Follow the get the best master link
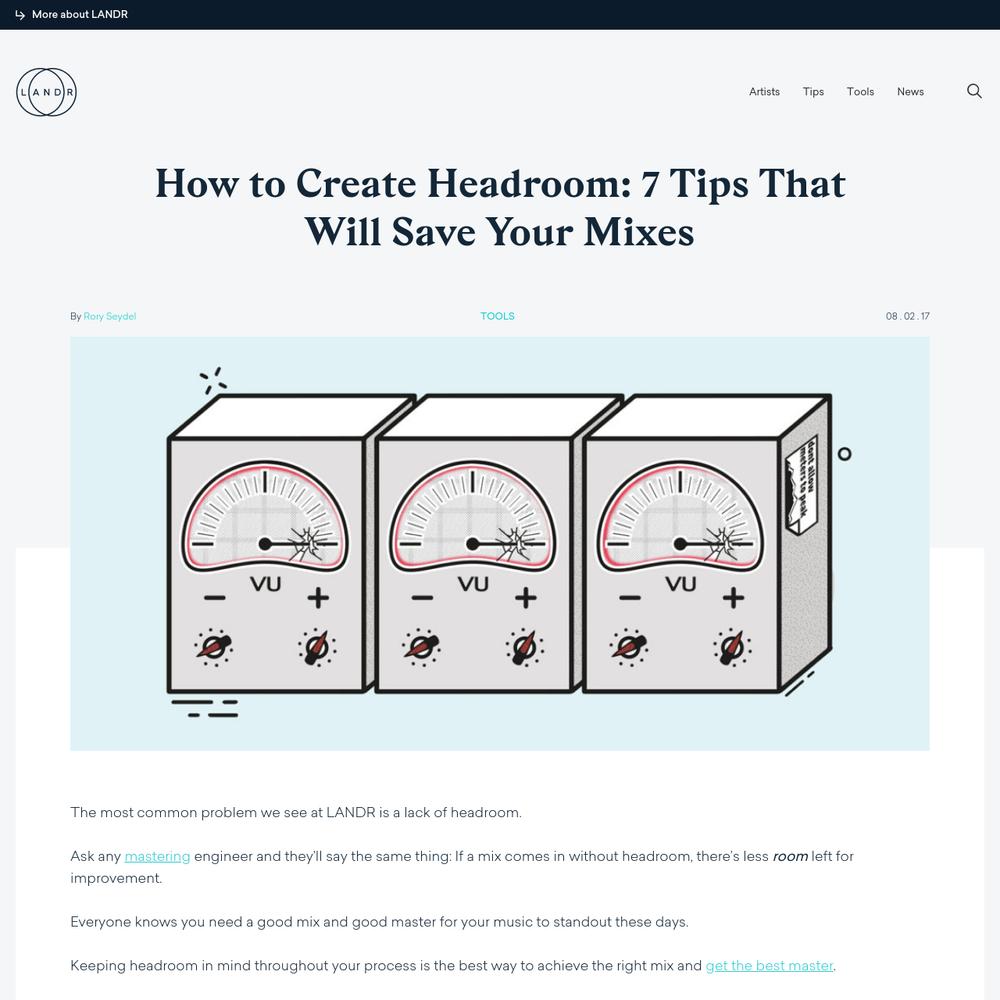 [x=769, y=966]
